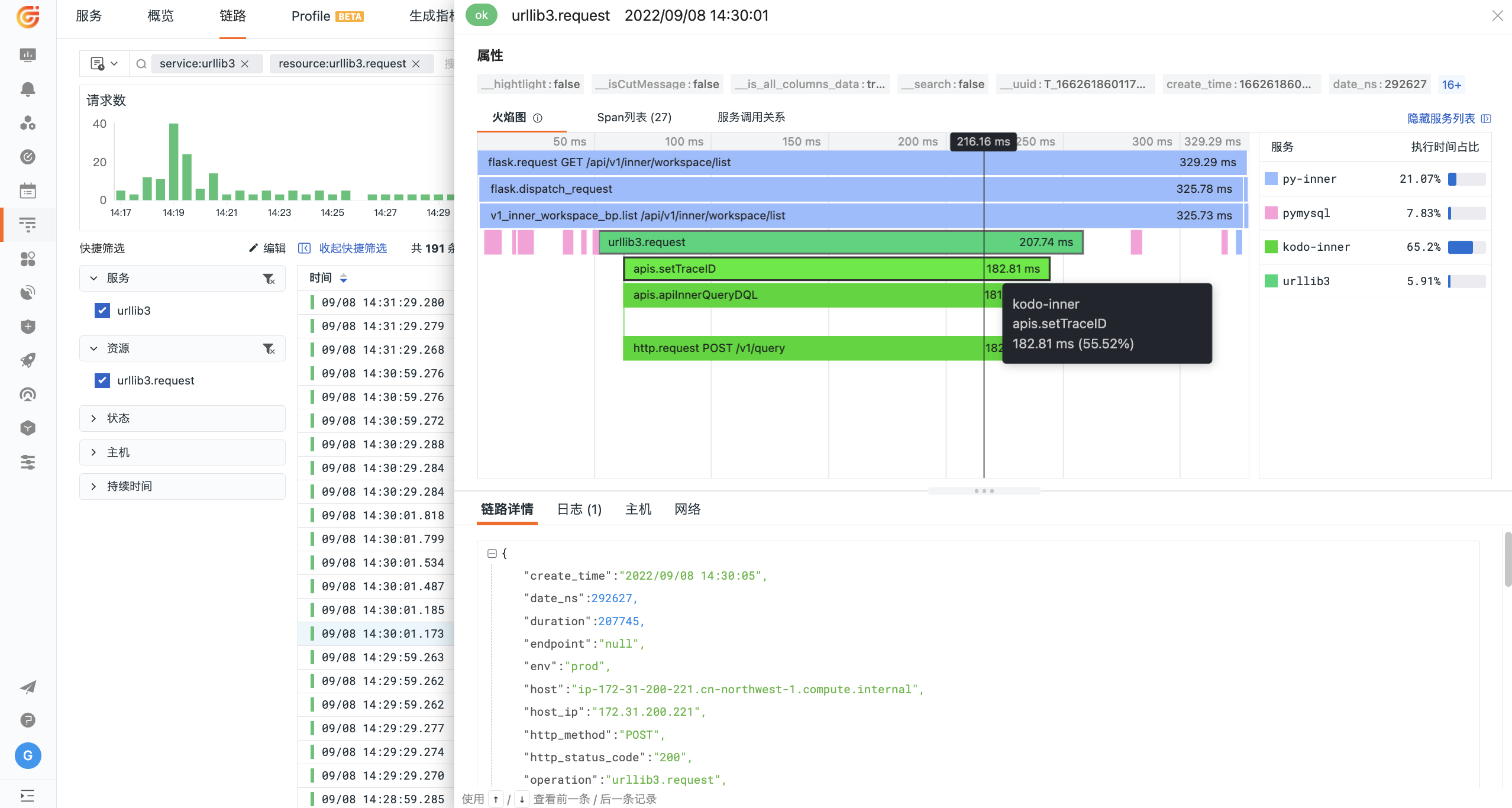Screen dimensions: 1512x808
Task: Select the 09/08 14:30:01.818 trace row
Action: [377, 515]
